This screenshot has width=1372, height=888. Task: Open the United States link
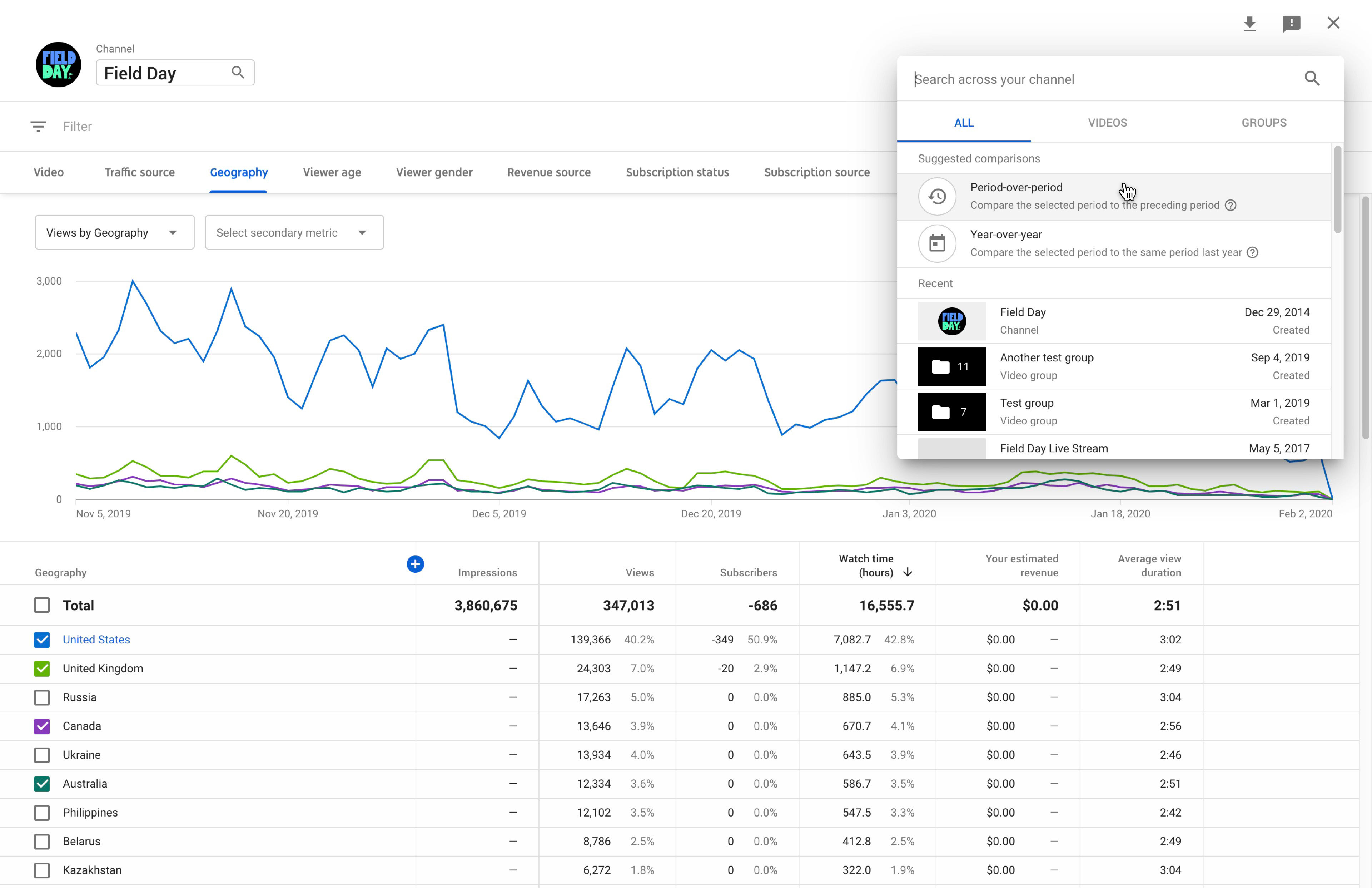click(x=96, y=640)
